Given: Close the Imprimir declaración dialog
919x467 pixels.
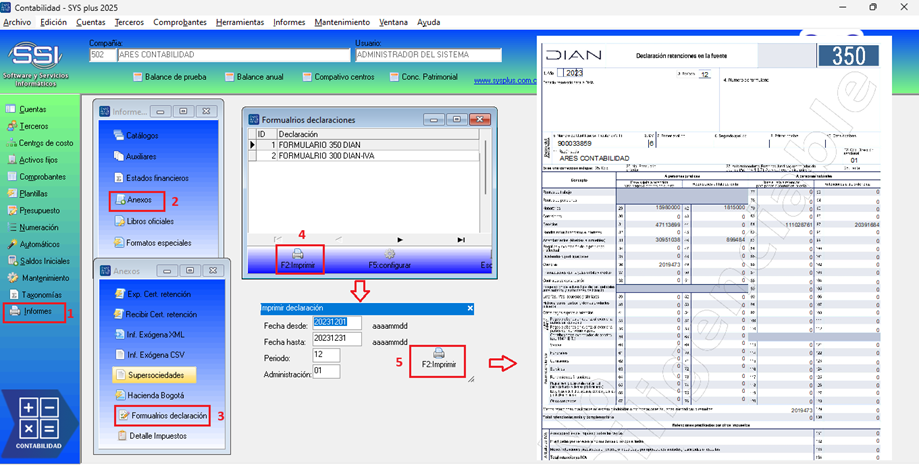Looking at the screenshot, I should 470,308.
